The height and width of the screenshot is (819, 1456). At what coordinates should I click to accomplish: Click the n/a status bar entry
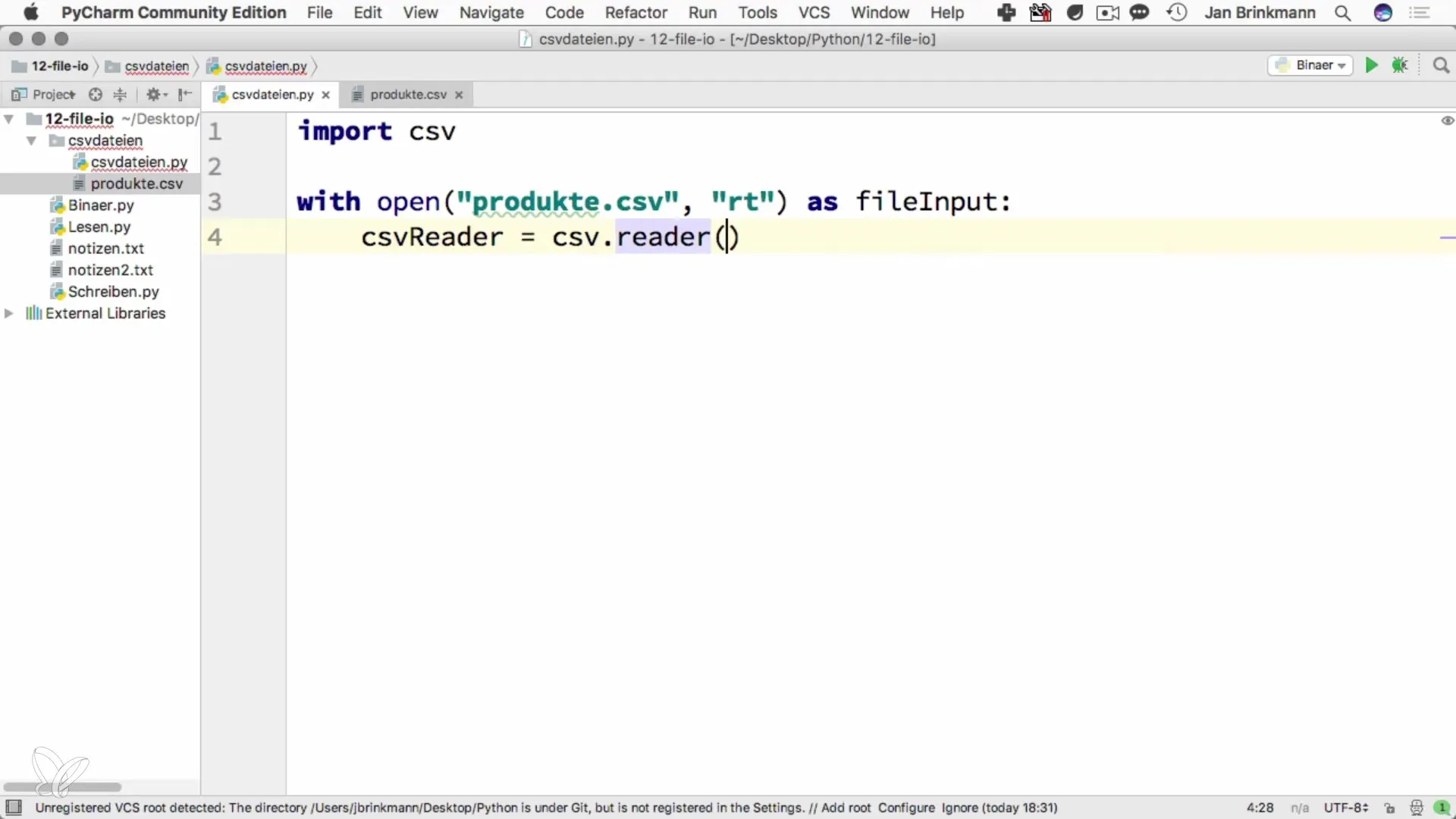(x=1299, y=808)
